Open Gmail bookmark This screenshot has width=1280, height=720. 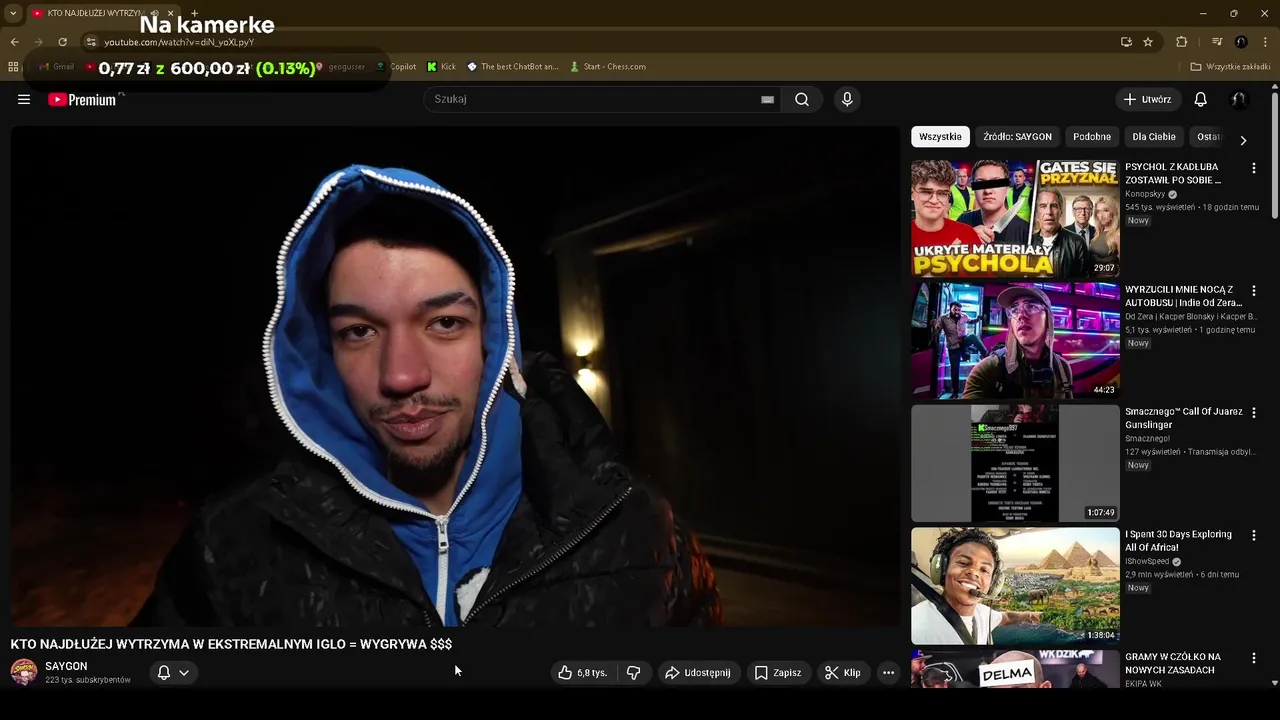click(56, 67)
